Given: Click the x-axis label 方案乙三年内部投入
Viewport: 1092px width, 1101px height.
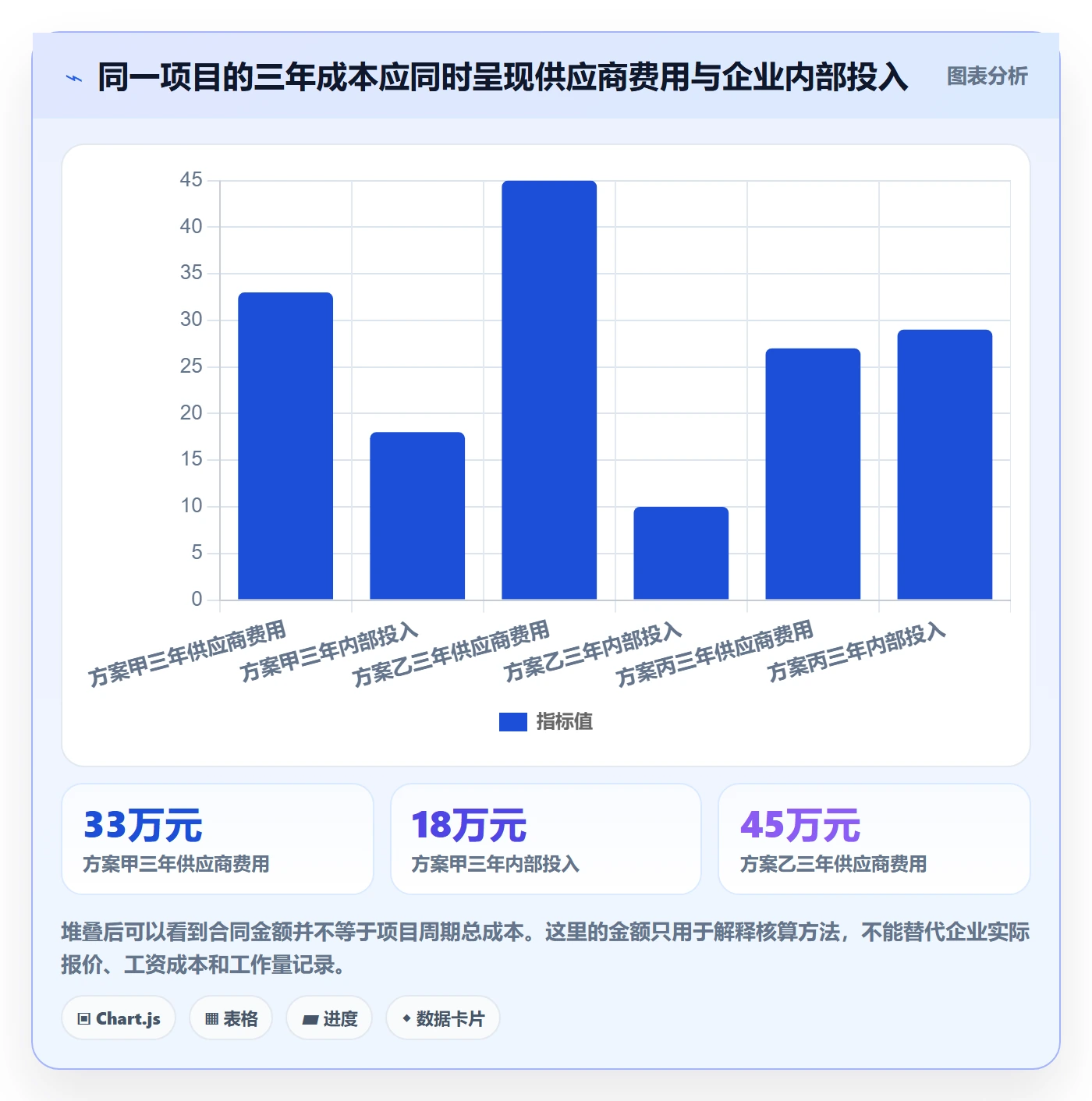Looking at the screenshot, I should click(x=593, y=652).
